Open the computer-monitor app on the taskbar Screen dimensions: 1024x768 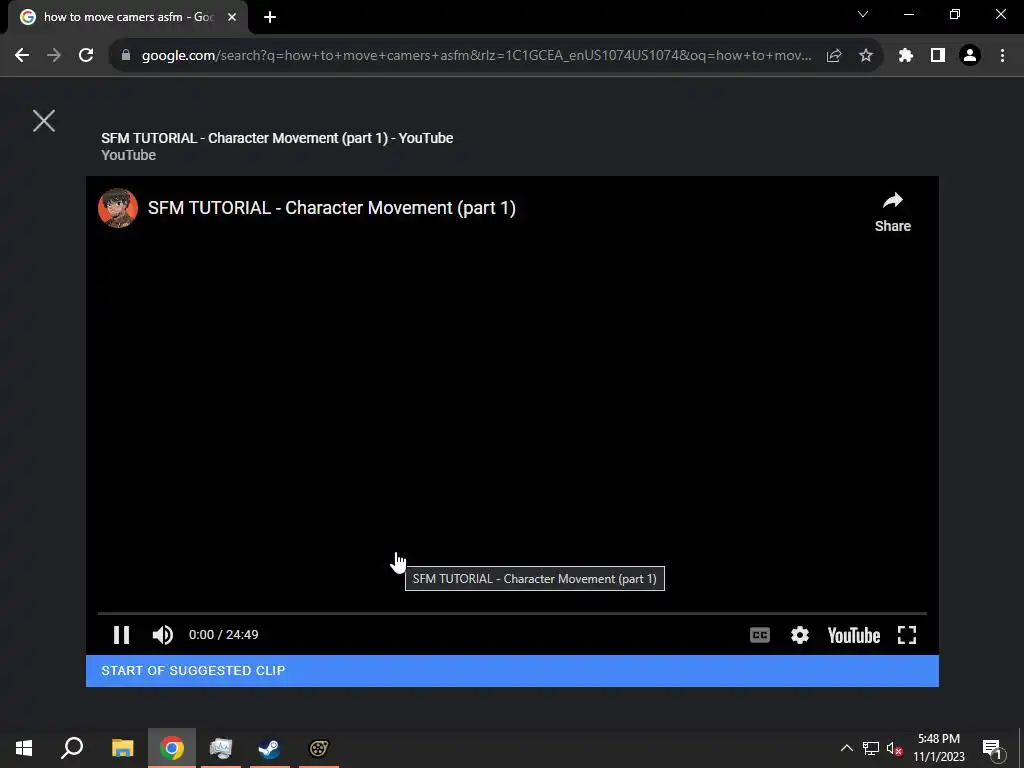pos(221,748)
